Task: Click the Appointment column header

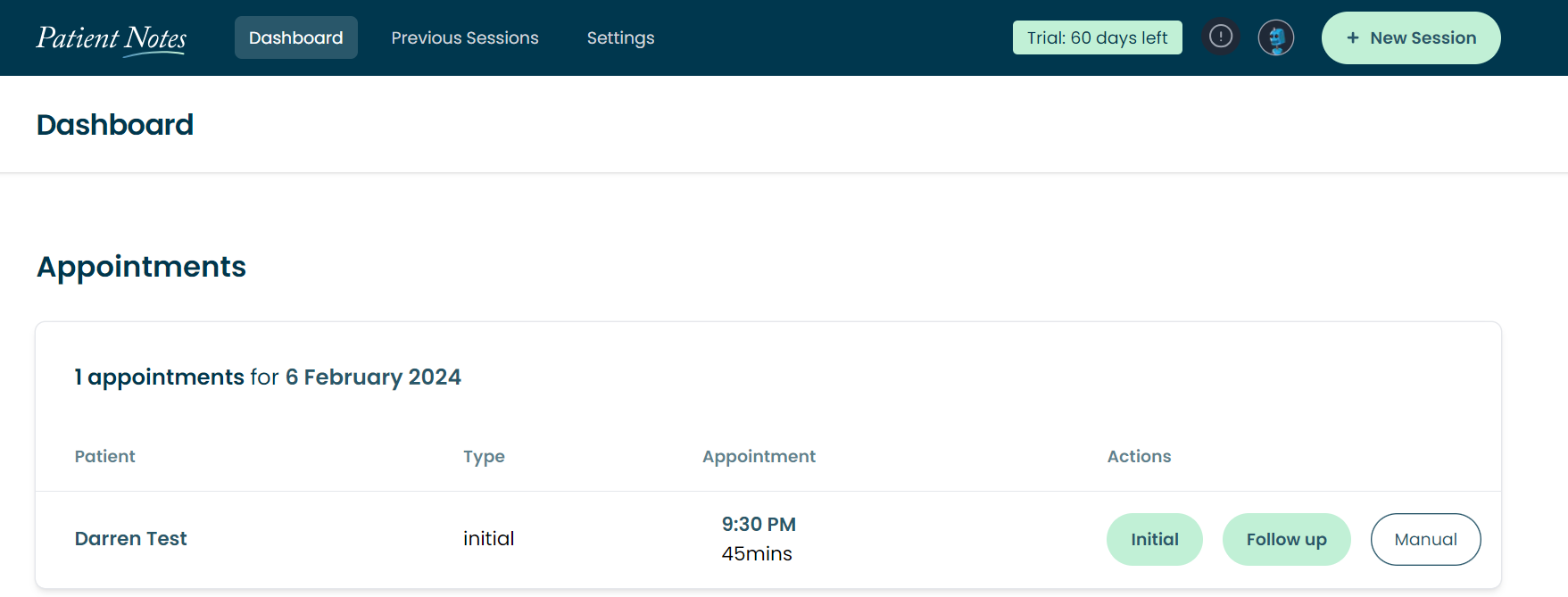Action: point(759,457)
